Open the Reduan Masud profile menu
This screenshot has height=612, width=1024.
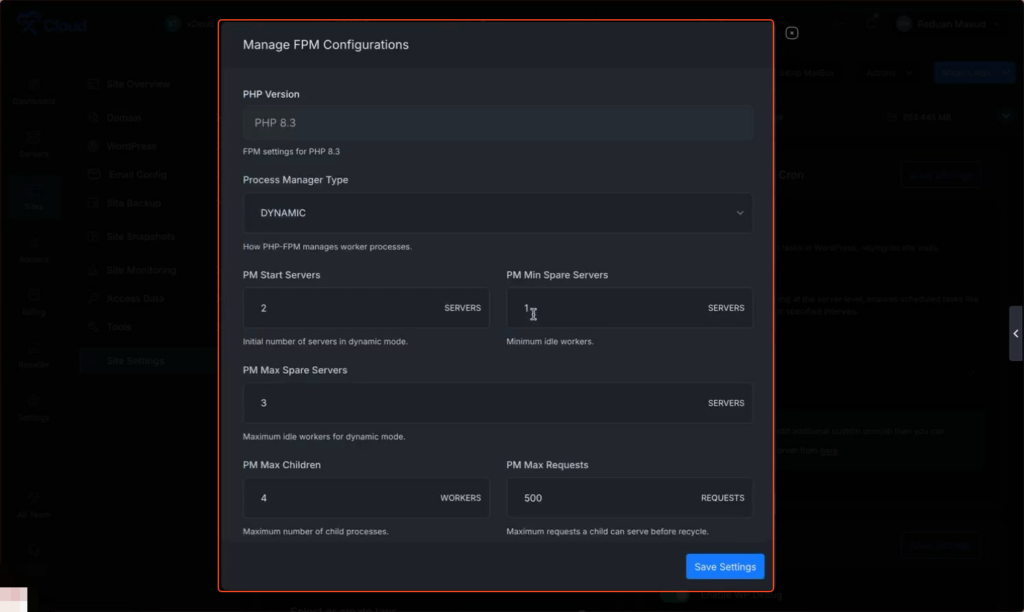pos(948,24)
